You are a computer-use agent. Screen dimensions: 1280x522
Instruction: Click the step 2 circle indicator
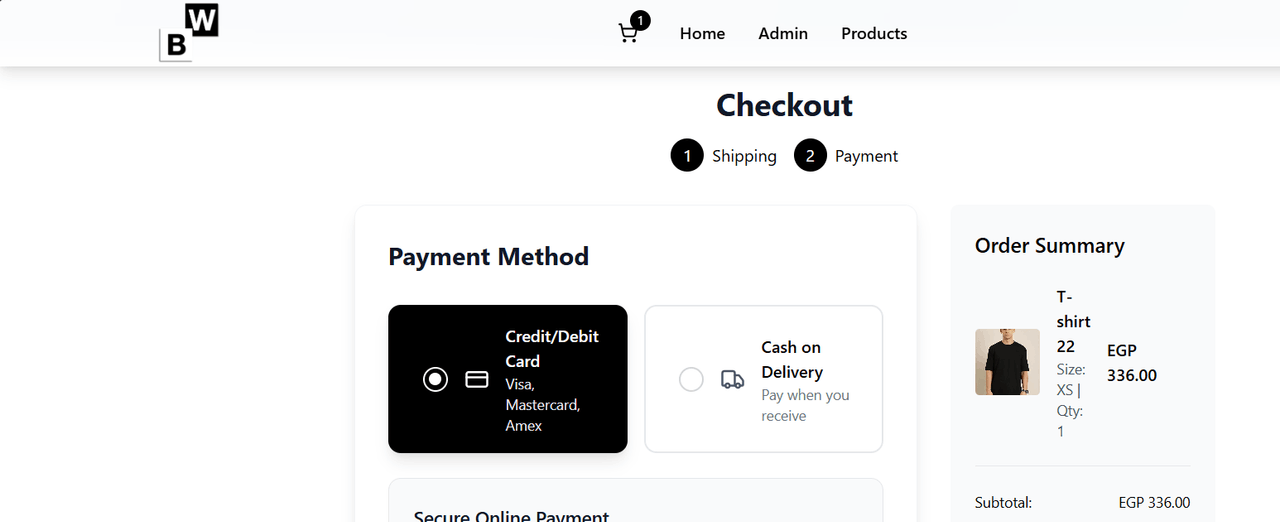pyautogui.click(x=810, y=156)
